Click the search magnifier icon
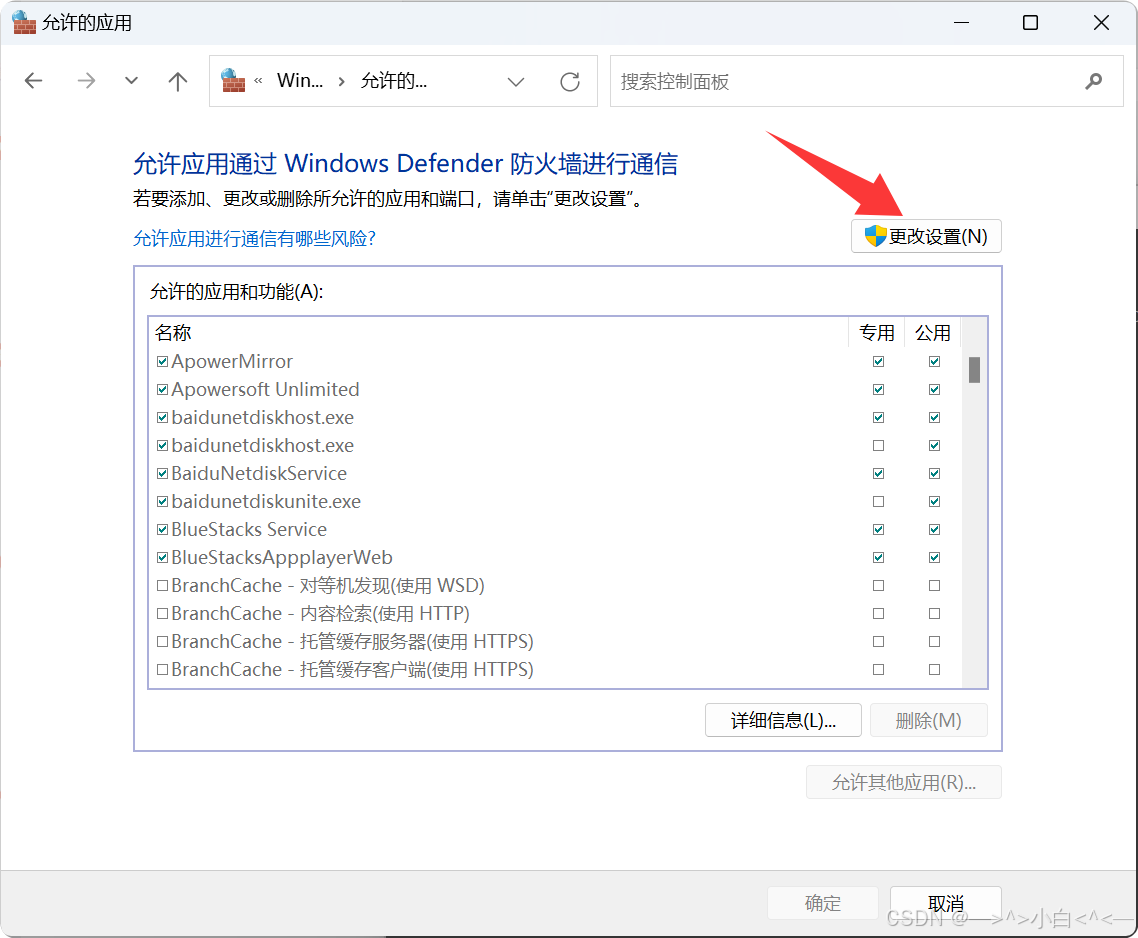The height and width of the screenshot is (938, 1138). [x=1094, y=81]
